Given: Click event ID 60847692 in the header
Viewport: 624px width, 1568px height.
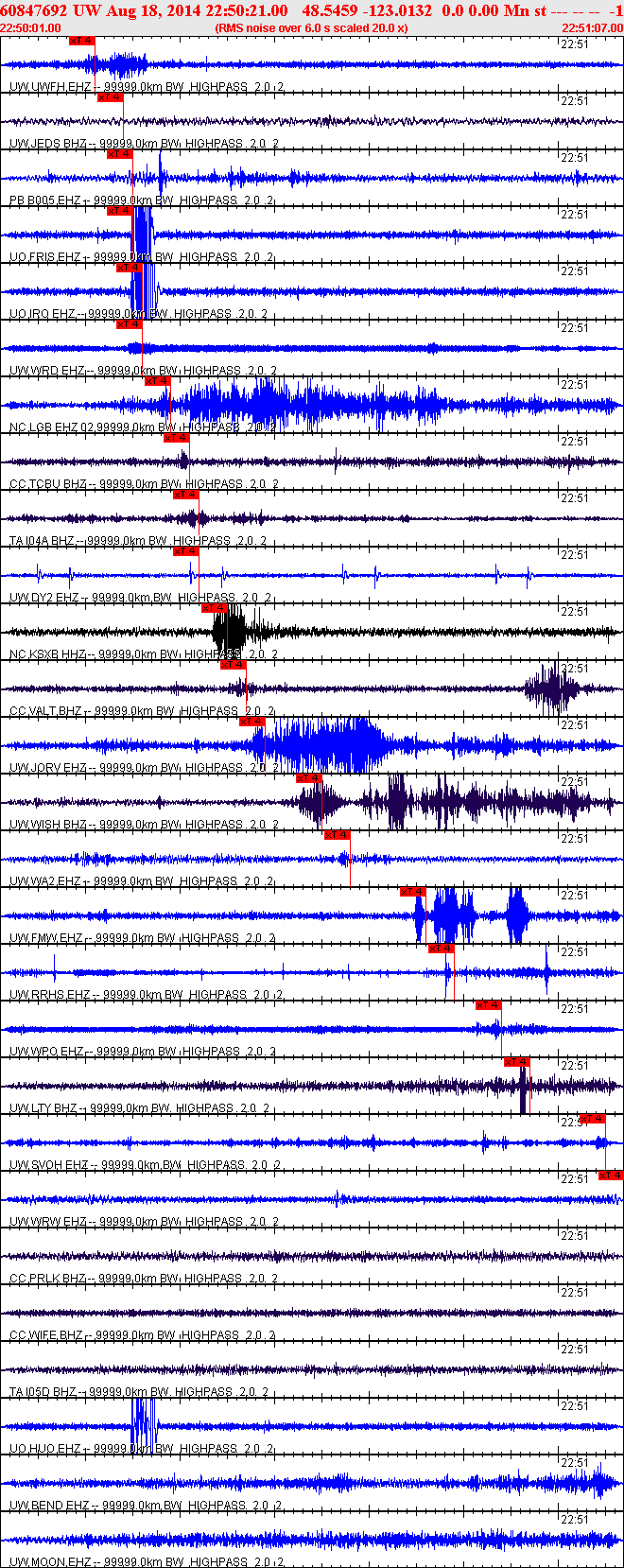Looking at the screenshot, I should [33, 10].
